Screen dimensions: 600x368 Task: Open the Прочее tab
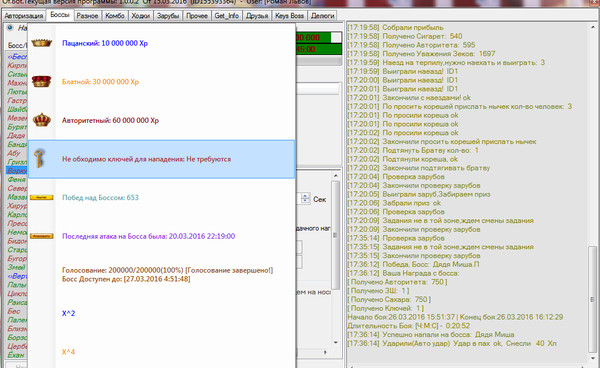point(197,16)
